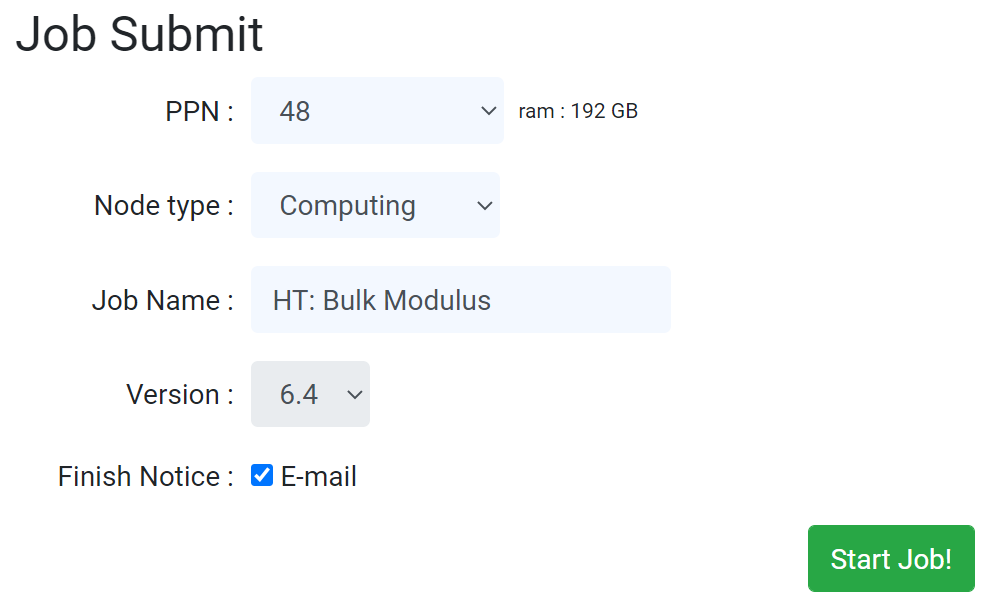This screenshot has width=989, height=603.
Task: Toggle the E-mail finish notice checkbox
Action: point(262,476)
